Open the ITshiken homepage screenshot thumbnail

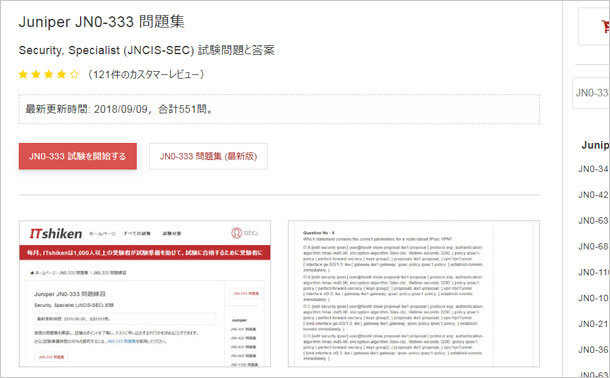[145, 294]
